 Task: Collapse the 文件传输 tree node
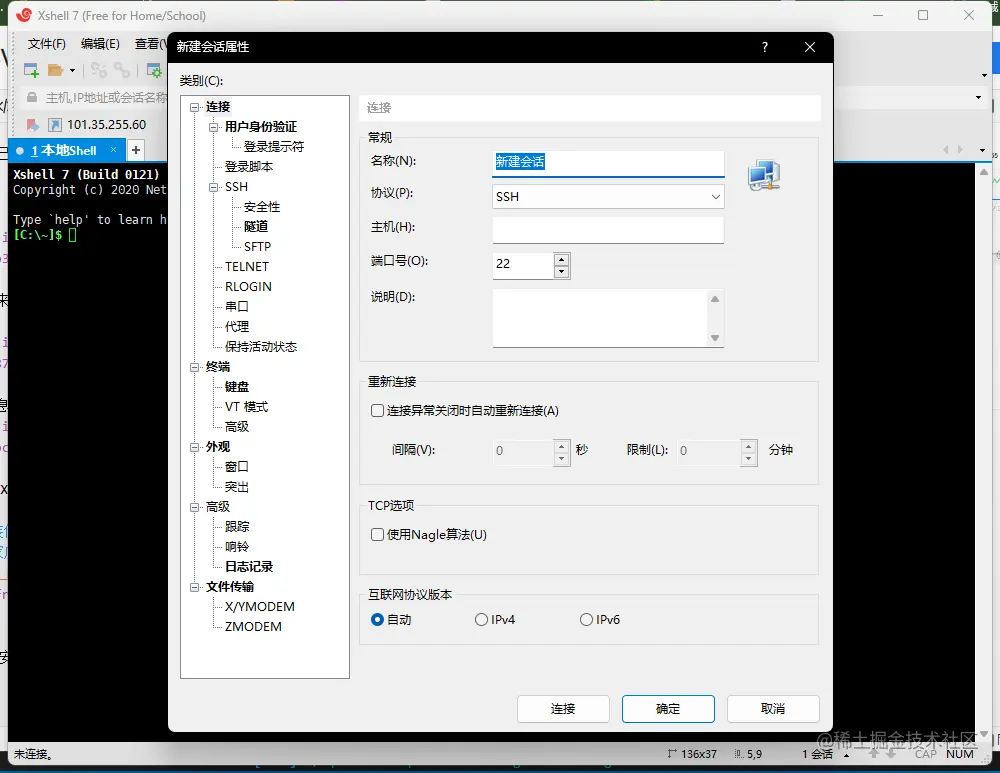click(195, 587)
